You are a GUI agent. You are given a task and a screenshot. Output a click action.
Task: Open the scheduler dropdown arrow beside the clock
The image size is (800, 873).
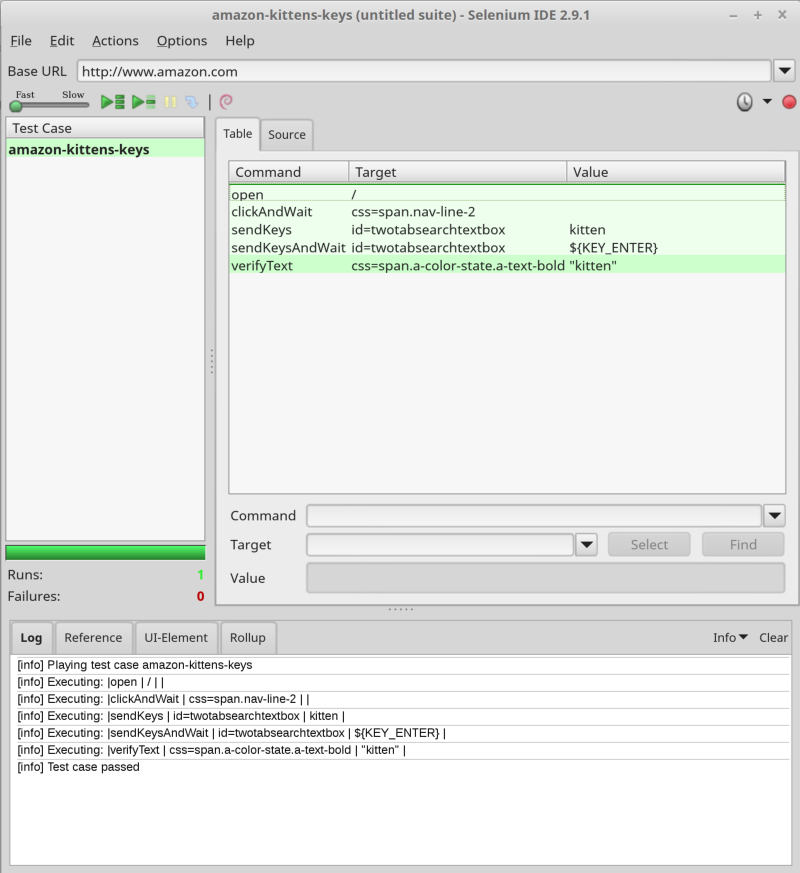767,101
